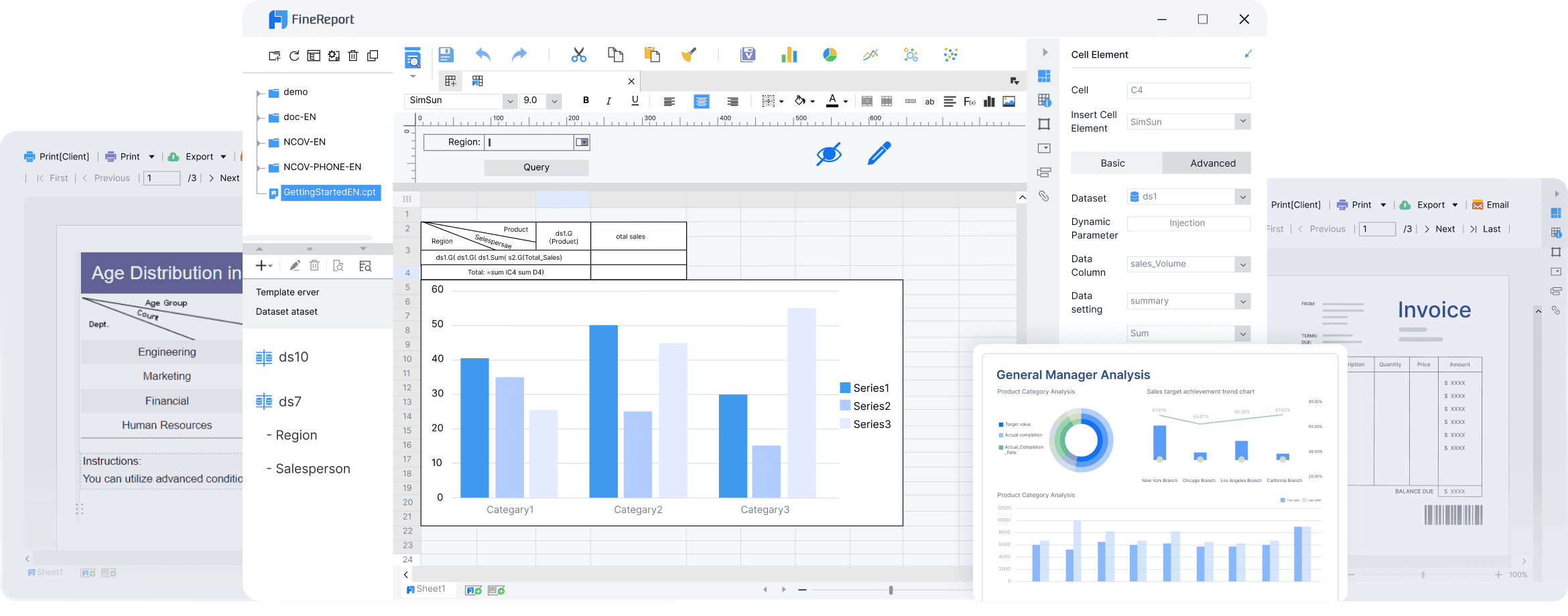
Task: Open the SimSun font name dropdown
Action: click(510, 101)
